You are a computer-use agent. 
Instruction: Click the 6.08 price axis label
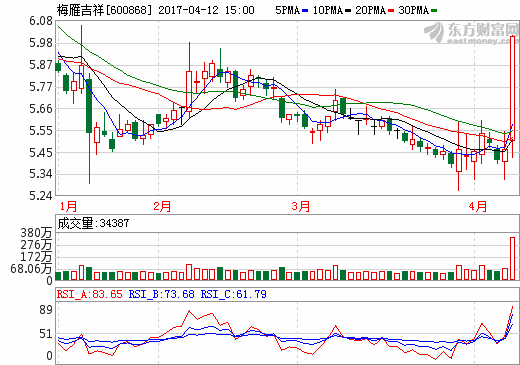point(41,21)
